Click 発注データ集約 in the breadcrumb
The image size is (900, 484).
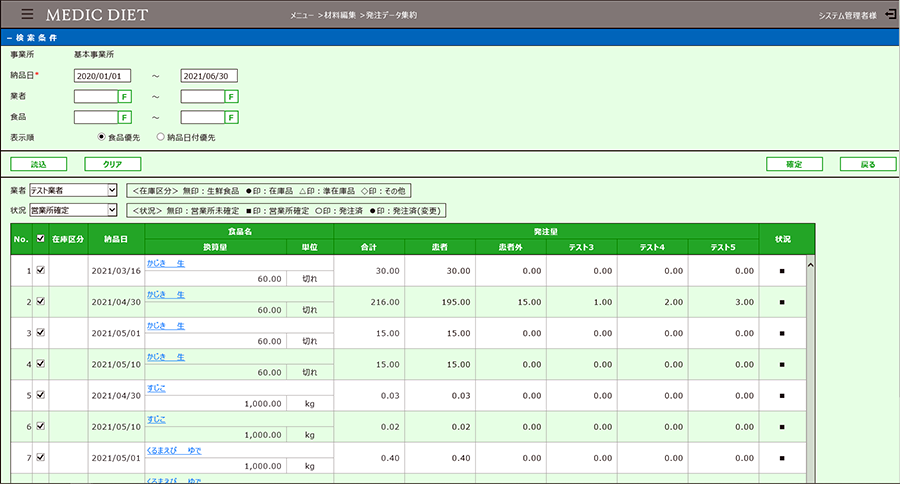point(391,16)
